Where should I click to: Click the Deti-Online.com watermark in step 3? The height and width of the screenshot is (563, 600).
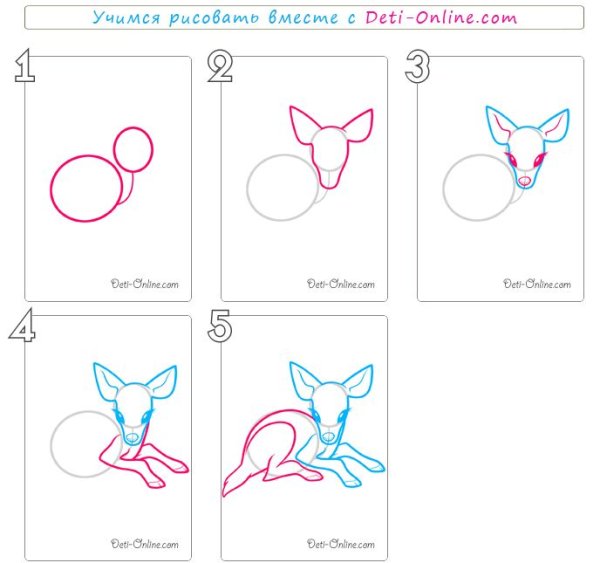(x=537, y=284)
